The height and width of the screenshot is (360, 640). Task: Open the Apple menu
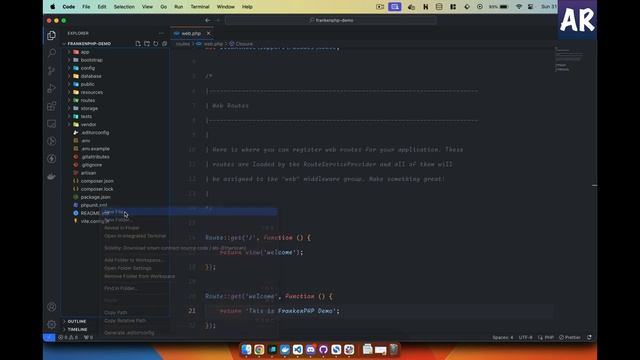pyautogui.click(x=53, y=7)
